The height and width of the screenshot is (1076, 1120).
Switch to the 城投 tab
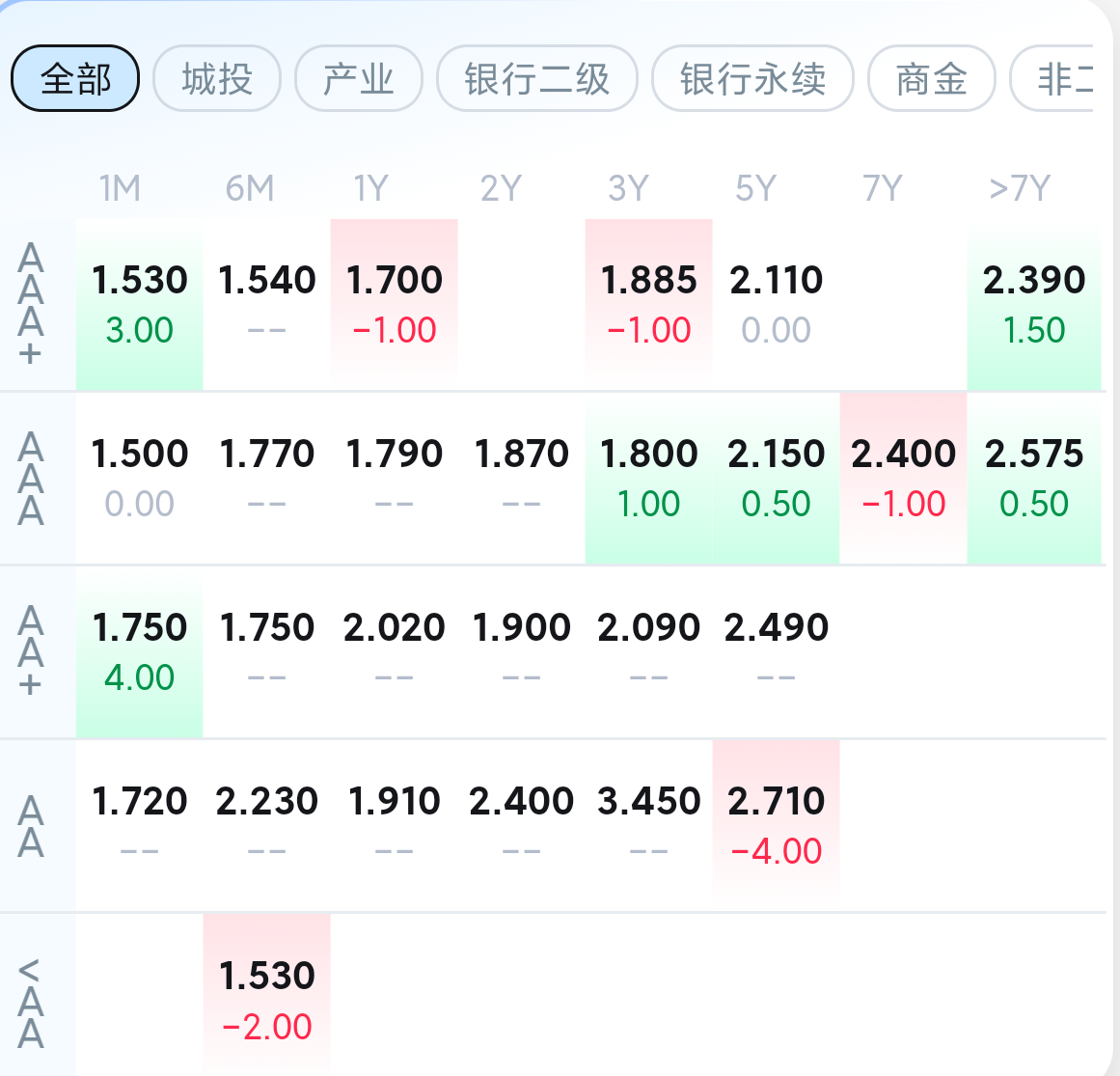point(217,78)
